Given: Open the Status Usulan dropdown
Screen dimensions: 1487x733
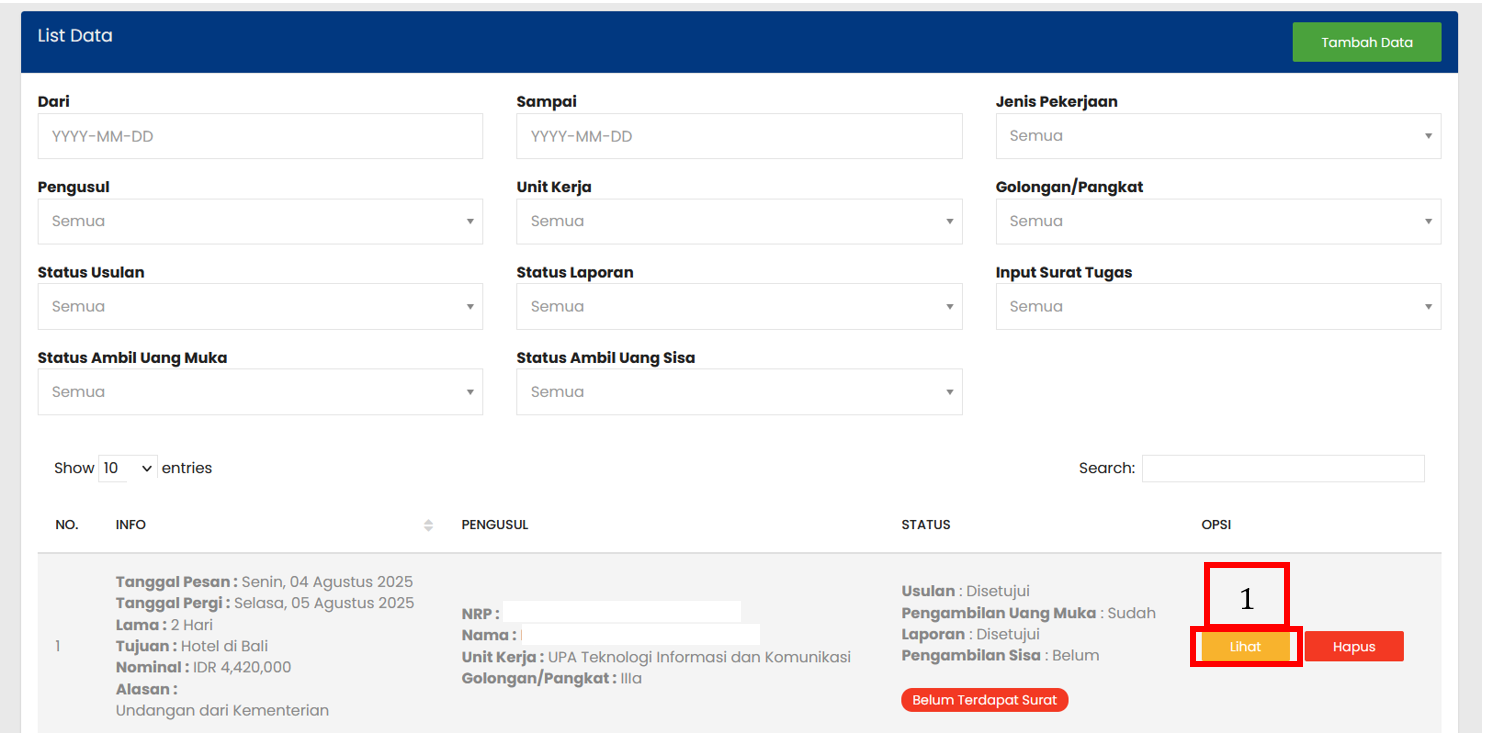Looking at the screenshot, I should pyautogui.click(x=260, y=307).
